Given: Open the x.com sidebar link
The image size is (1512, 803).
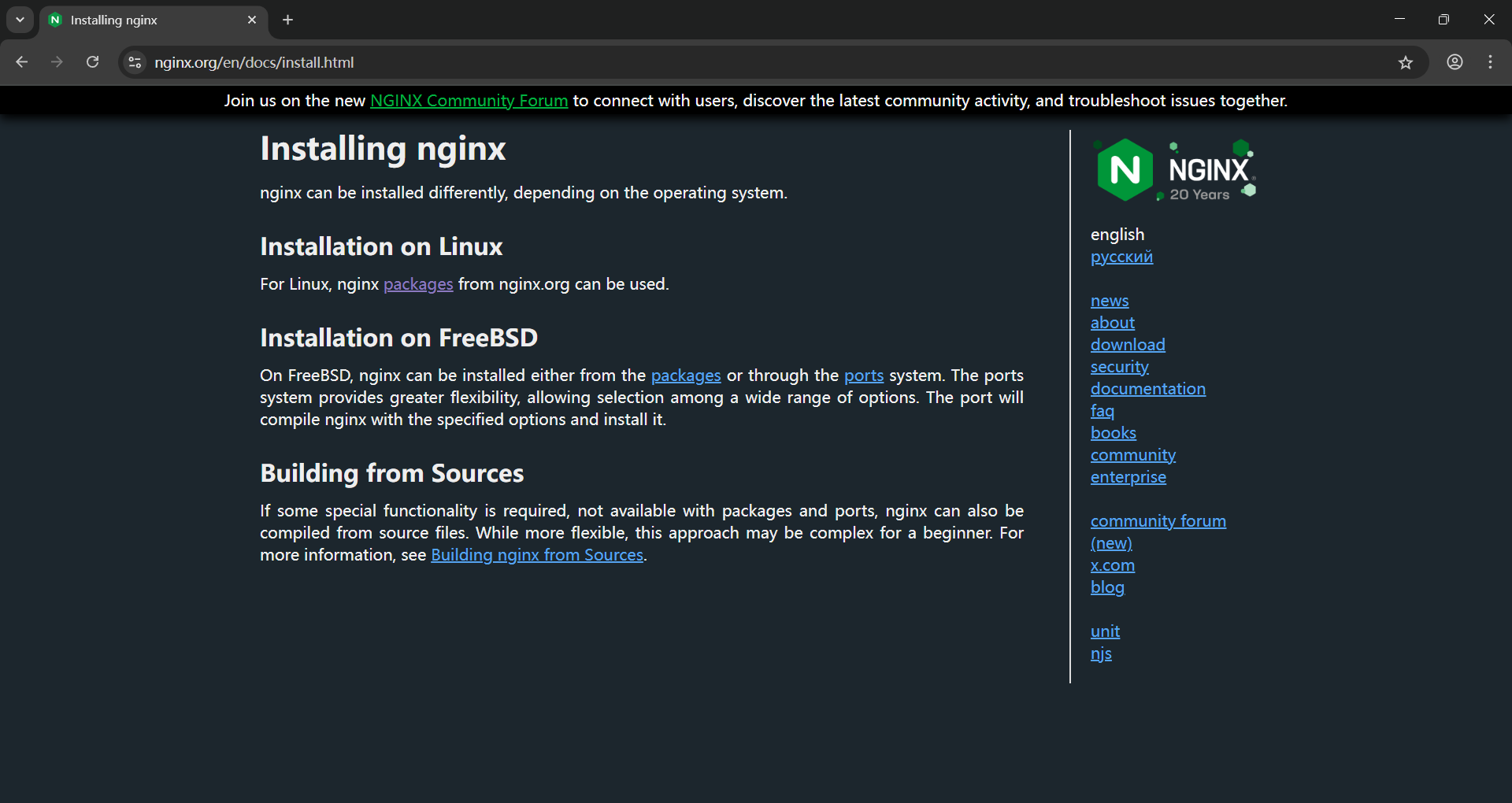Looking at the screenshot, I should 1113,565.
